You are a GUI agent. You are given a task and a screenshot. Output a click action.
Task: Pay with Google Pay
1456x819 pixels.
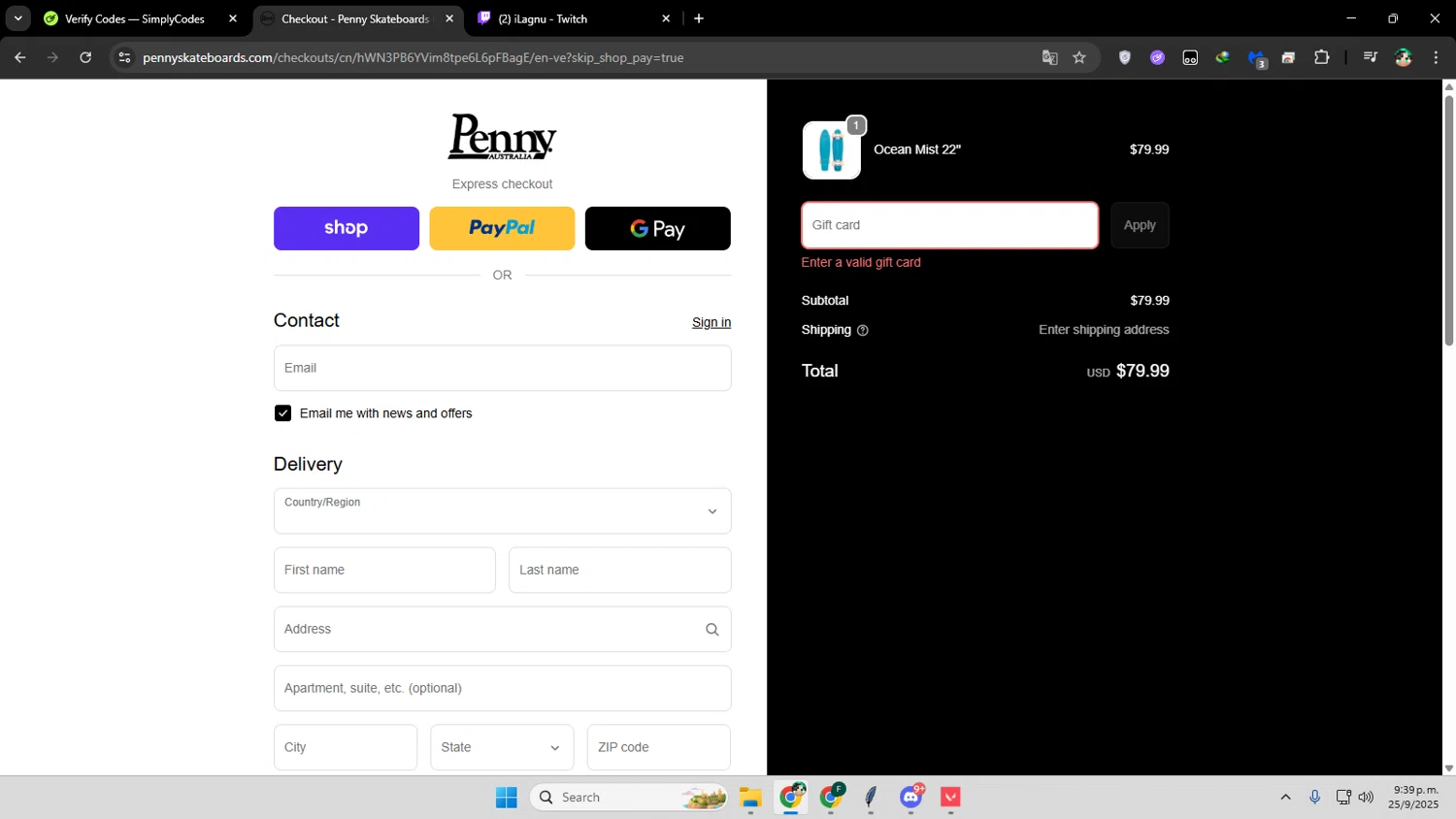pyautogui.click(x=658, y=228)
